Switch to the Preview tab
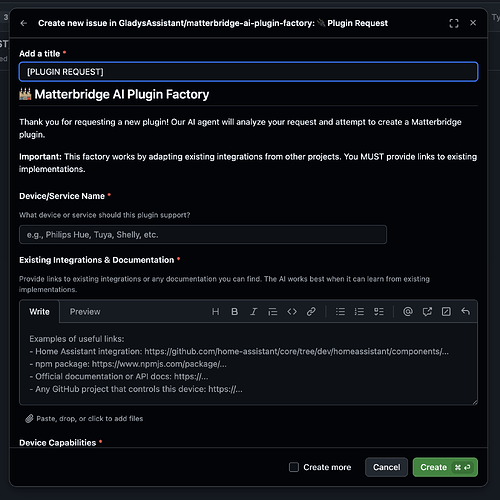The image size is (500, 500). coord(85,312)
